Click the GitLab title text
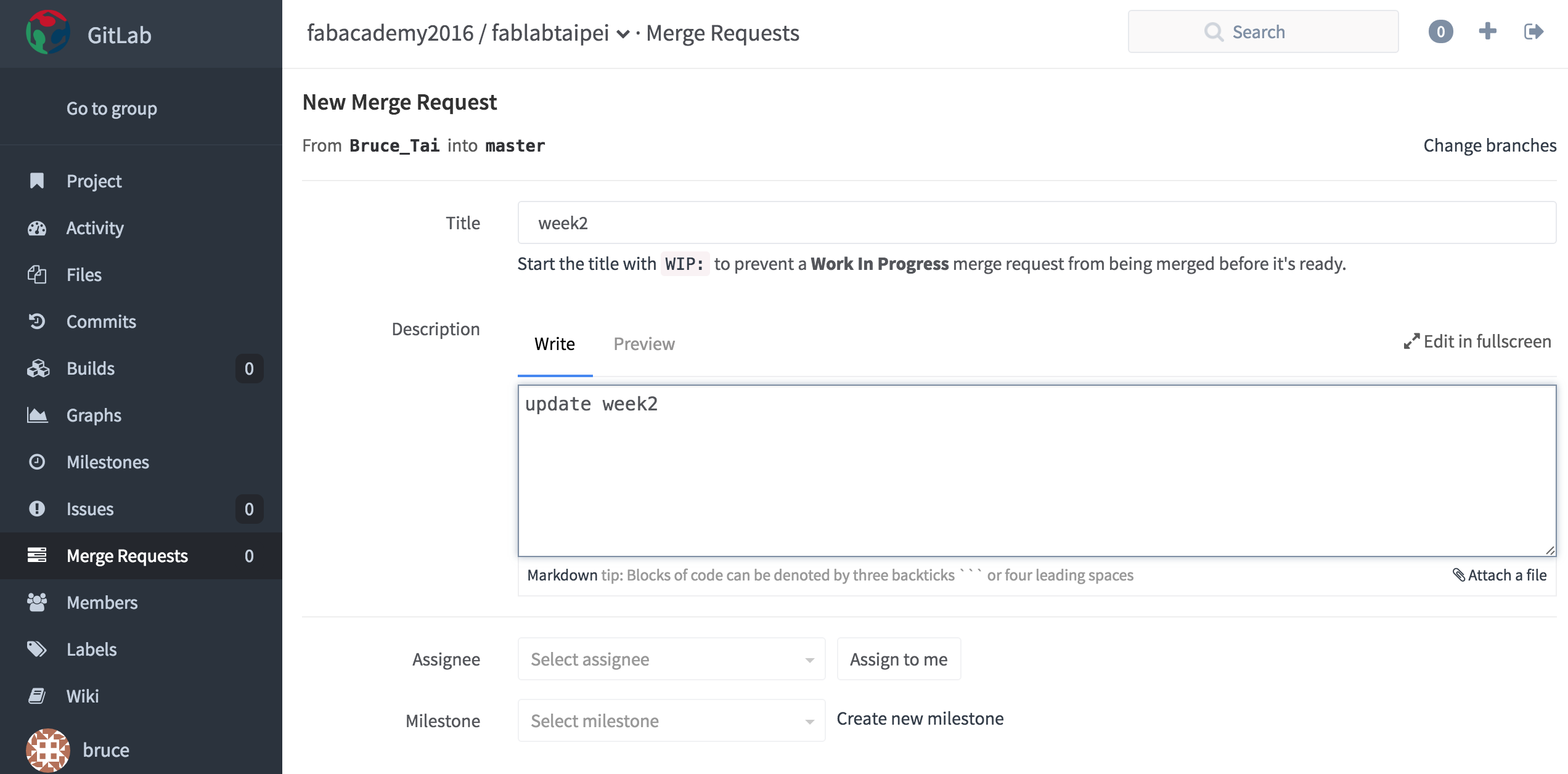The image size is (1568, 774). click(x=120, y=35)
